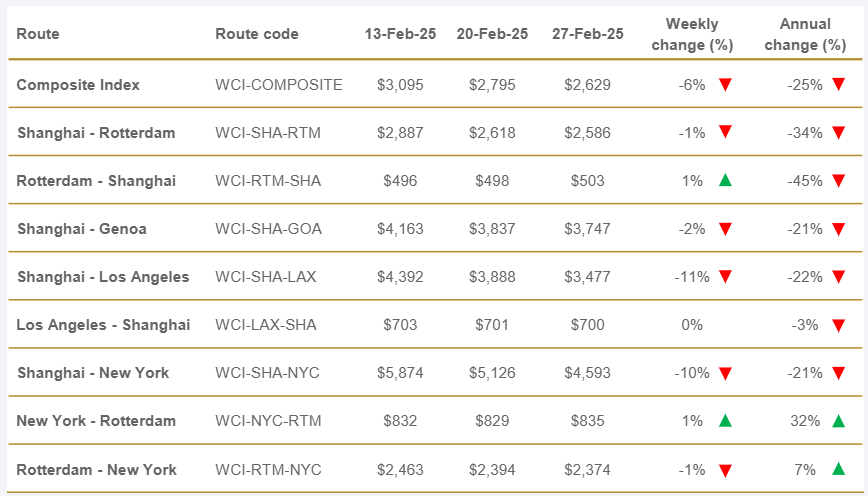Click green weekly arrow in New York - Rotterdam row
Viewport: 868px width, 496px height.
725,421
